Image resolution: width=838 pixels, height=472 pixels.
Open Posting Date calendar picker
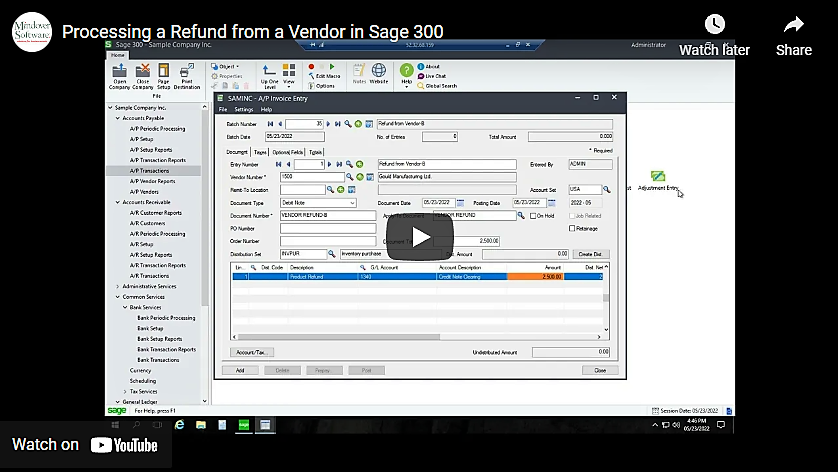click(x=552, y=203)
